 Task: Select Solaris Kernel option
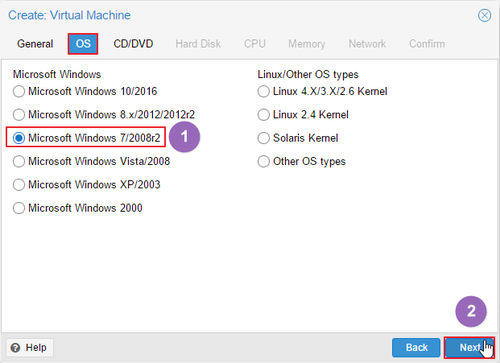coord(263,138)
